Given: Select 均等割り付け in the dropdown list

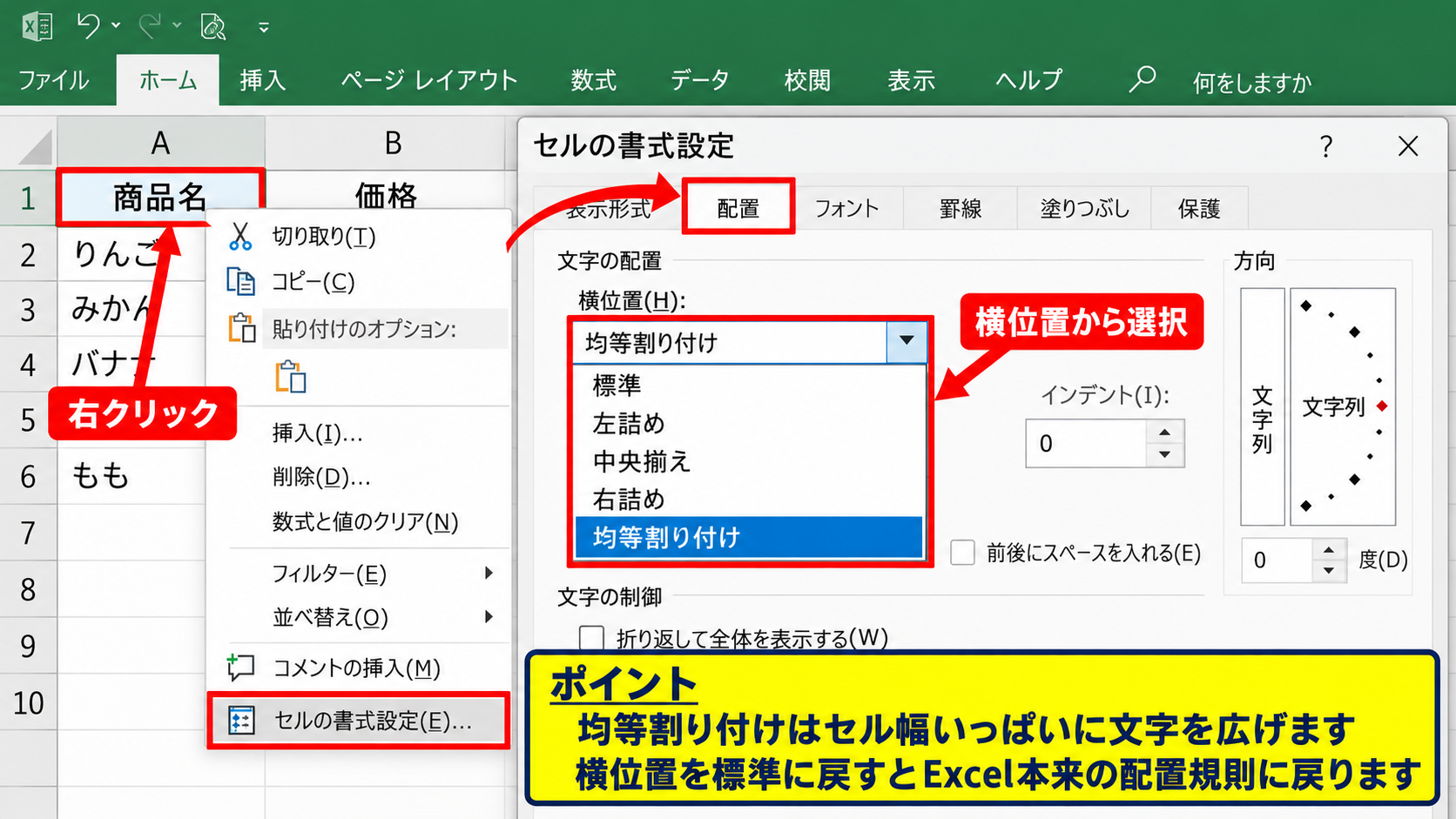Looking at the screenshot, I should 749,537.
